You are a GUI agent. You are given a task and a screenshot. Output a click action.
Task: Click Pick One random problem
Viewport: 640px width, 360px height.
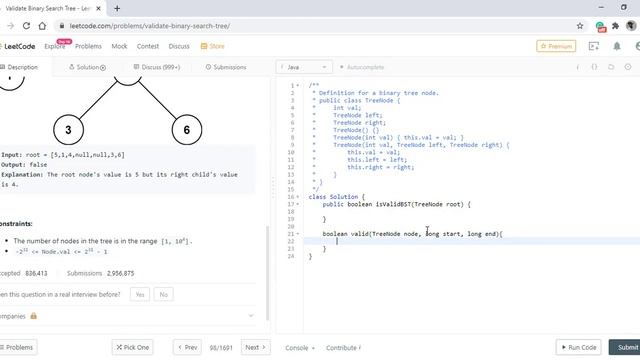click(133, 347)
